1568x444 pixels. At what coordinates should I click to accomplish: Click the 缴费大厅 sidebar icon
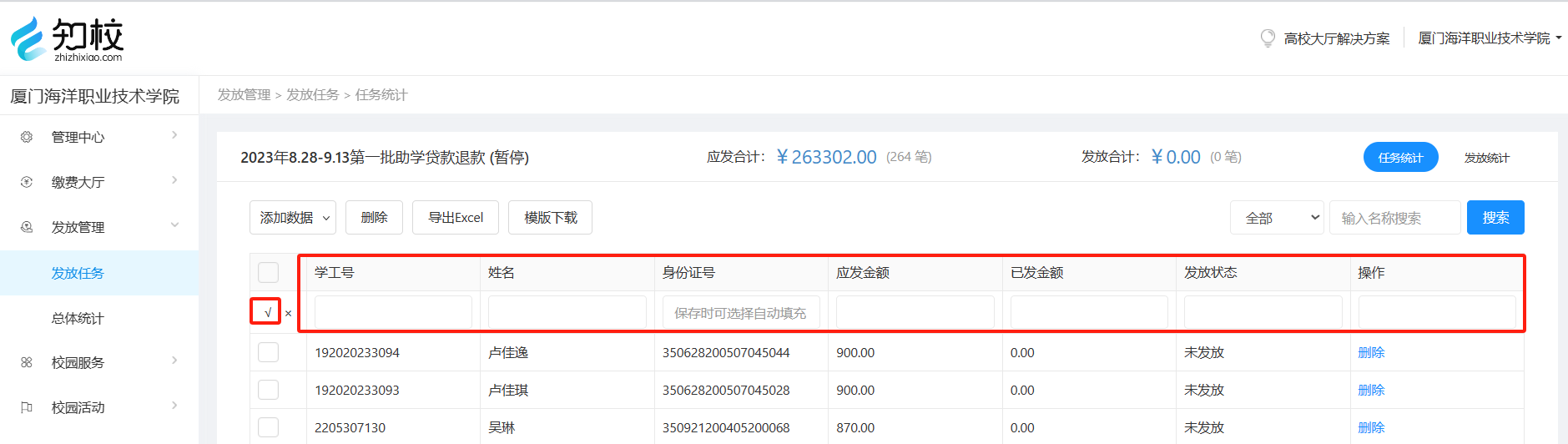point(27,182)
